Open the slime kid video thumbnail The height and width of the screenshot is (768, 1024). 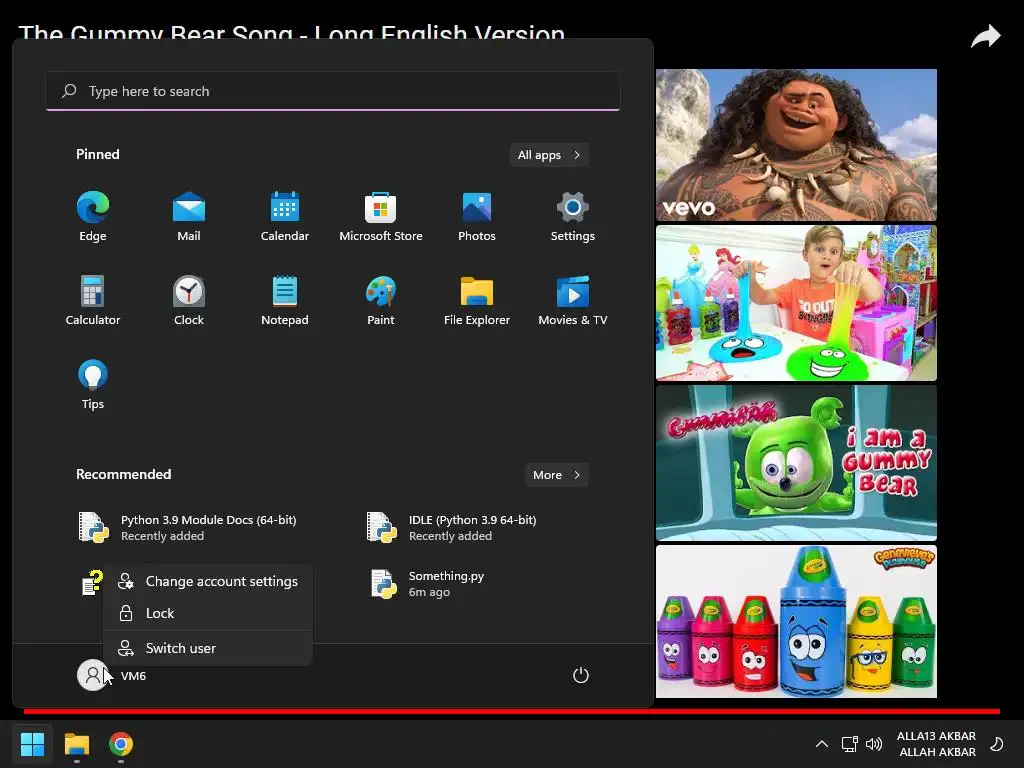click(796, 303)
